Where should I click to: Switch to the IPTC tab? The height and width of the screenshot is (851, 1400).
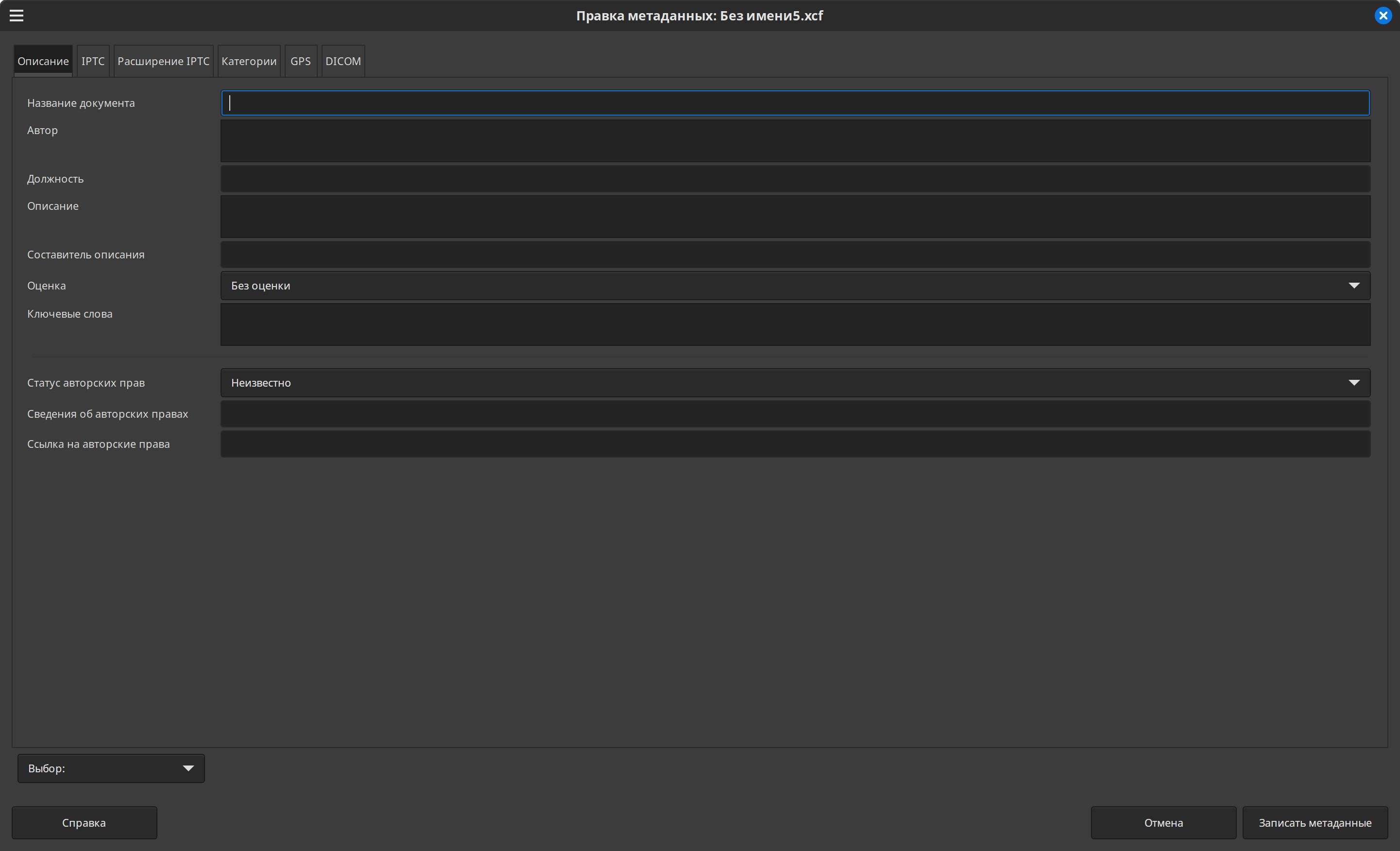93,61
